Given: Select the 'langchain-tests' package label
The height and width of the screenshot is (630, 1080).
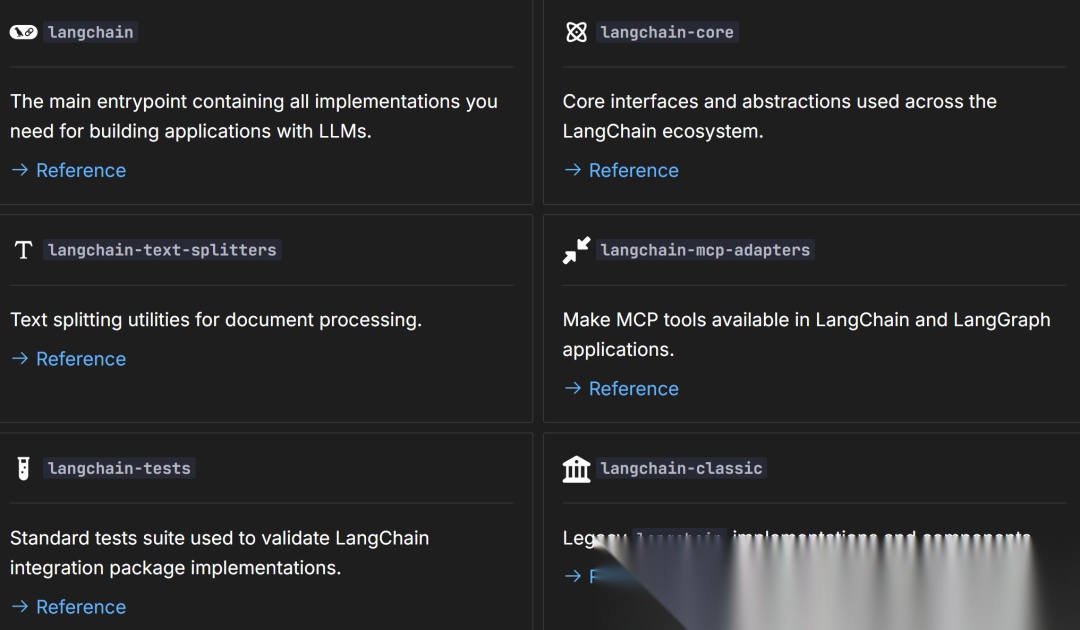Looking at the screenshot, I should tap(119, 468).
